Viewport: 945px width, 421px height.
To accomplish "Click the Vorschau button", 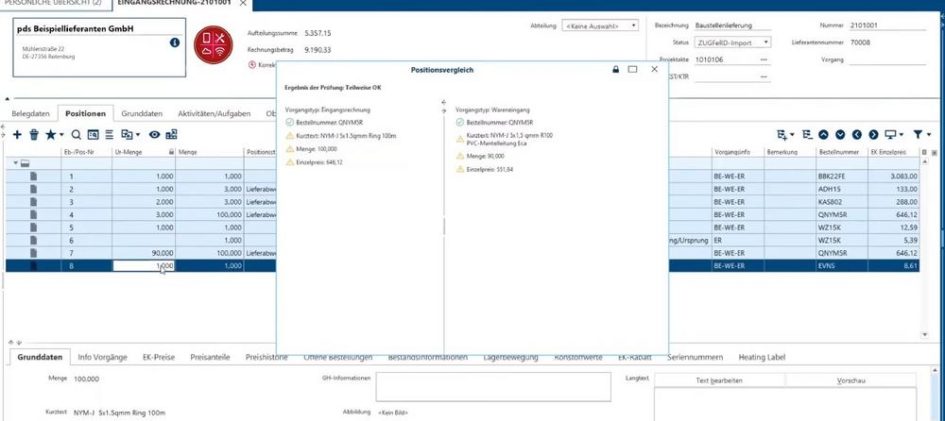I will [851, 381].
